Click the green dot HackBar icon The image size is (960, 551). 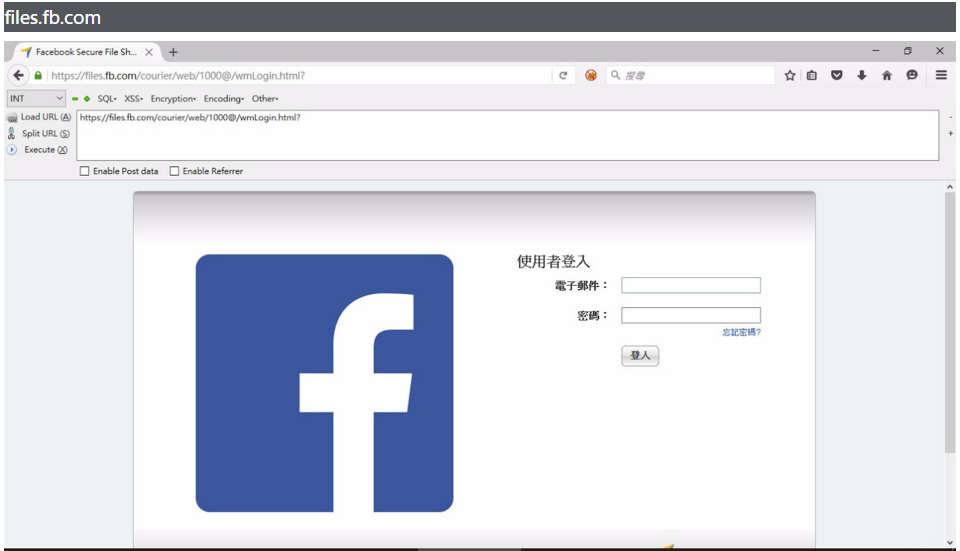click(x=87, y=99)
